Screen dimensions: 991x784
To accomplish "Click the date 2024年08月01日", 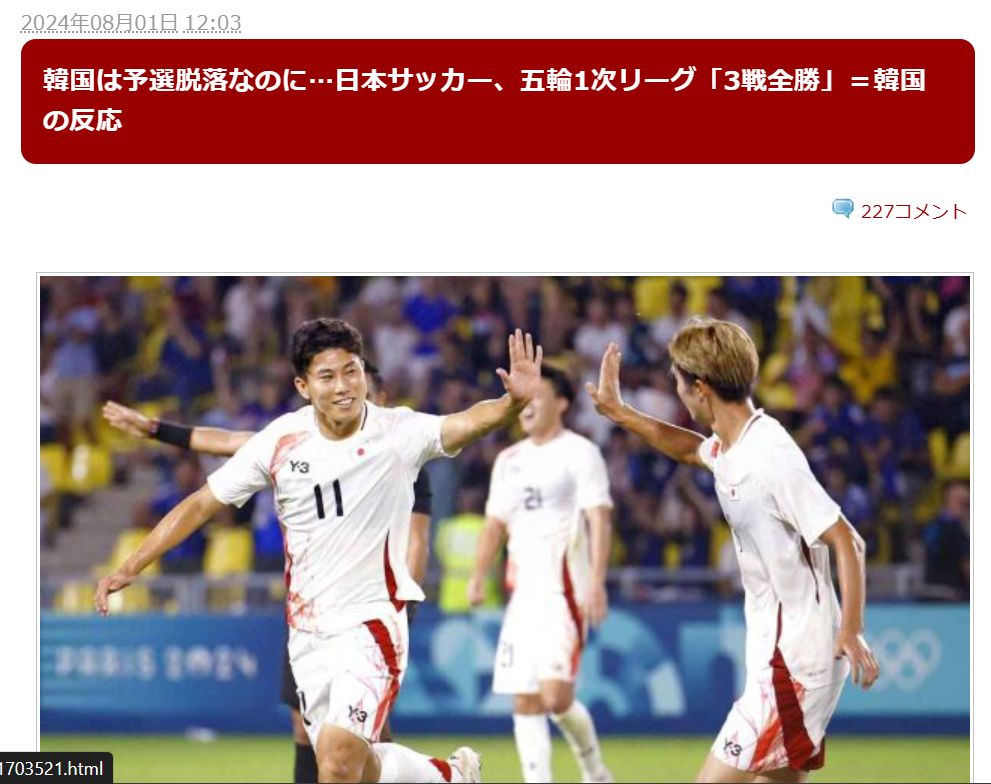I will (99, 23).
